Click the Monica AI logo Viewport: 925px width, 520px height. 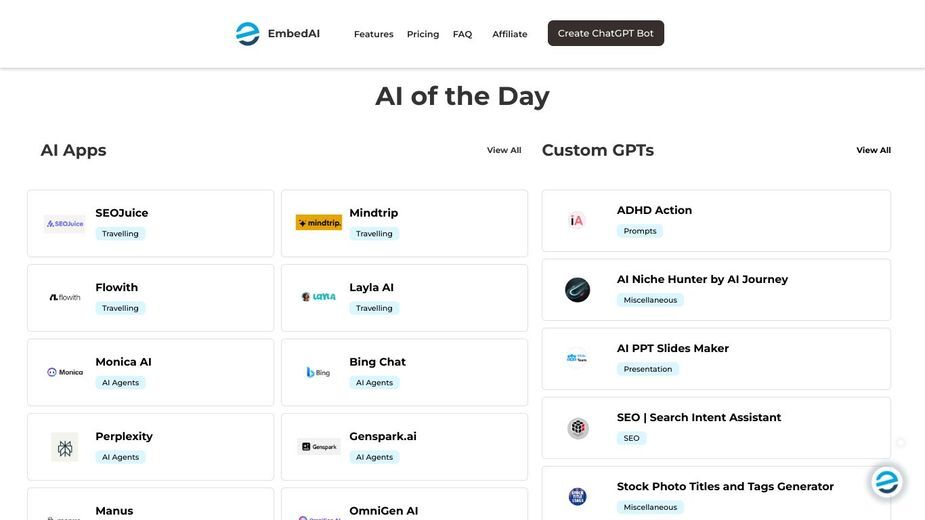tap(65, 372)
